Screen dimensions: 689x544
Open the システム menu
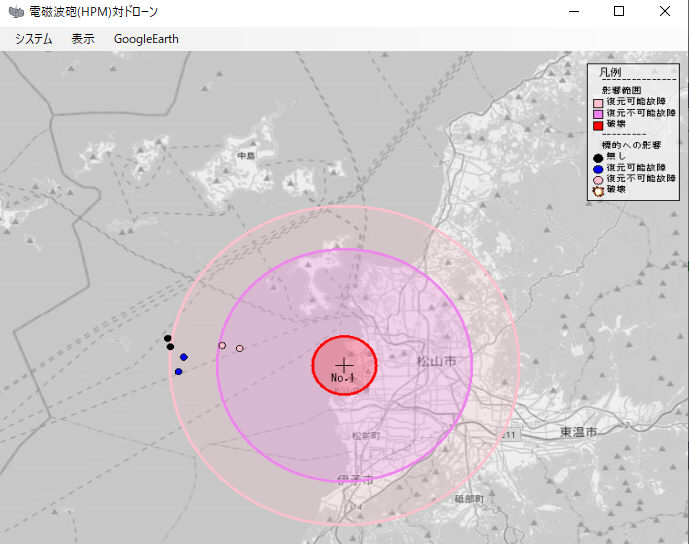coord(33,39)
